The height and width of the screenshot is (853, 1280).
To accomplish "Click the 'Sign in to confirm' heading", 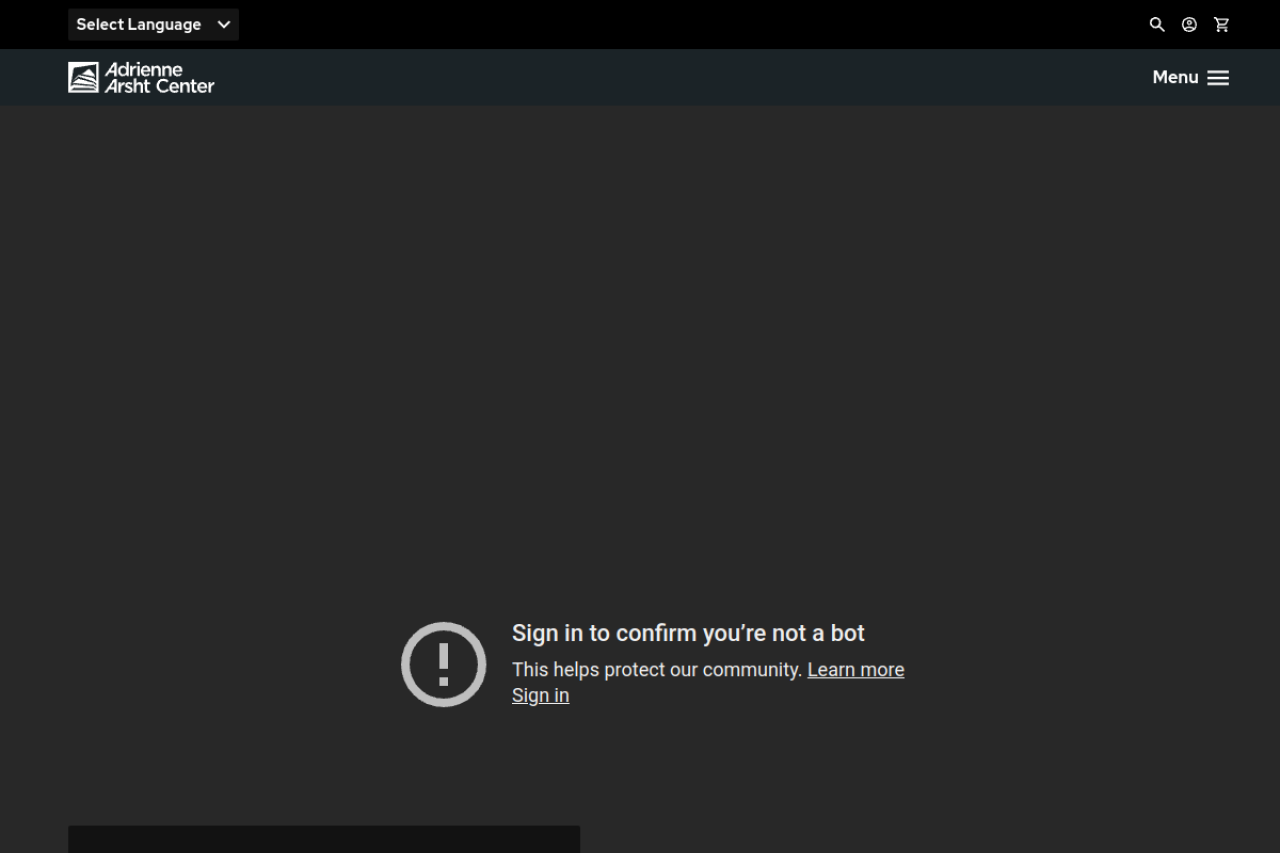I will (x=688, y=633).
